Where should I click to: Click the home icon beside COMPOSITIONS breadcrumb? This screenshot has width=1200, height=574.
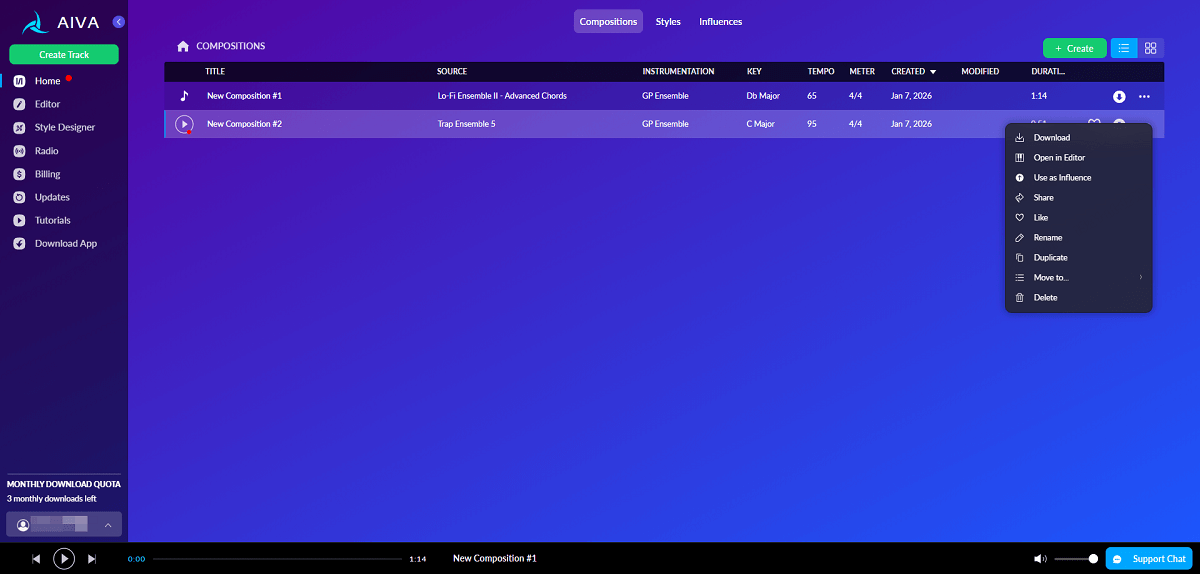point(183,46)
